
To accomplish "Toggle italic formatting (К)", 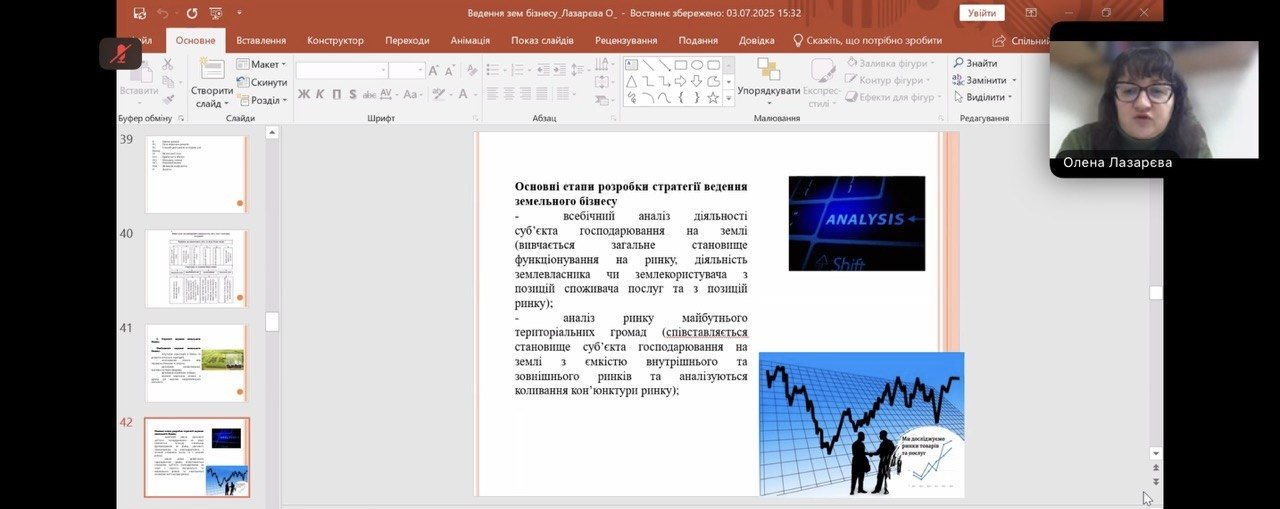I will click(x=319, y=95).
